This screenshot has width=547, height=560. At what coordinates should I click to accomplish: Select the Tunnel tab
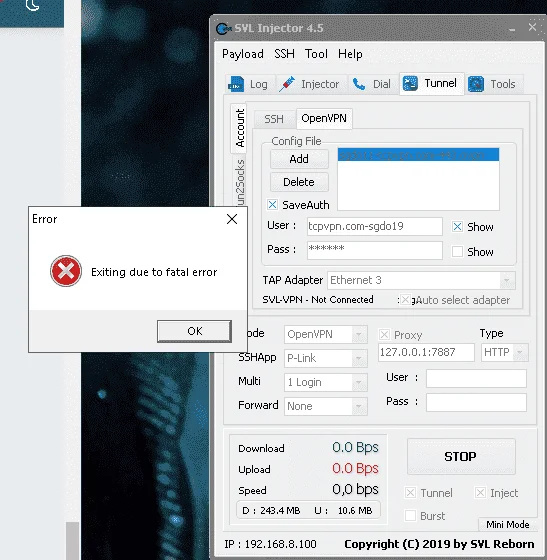(432, 84)
